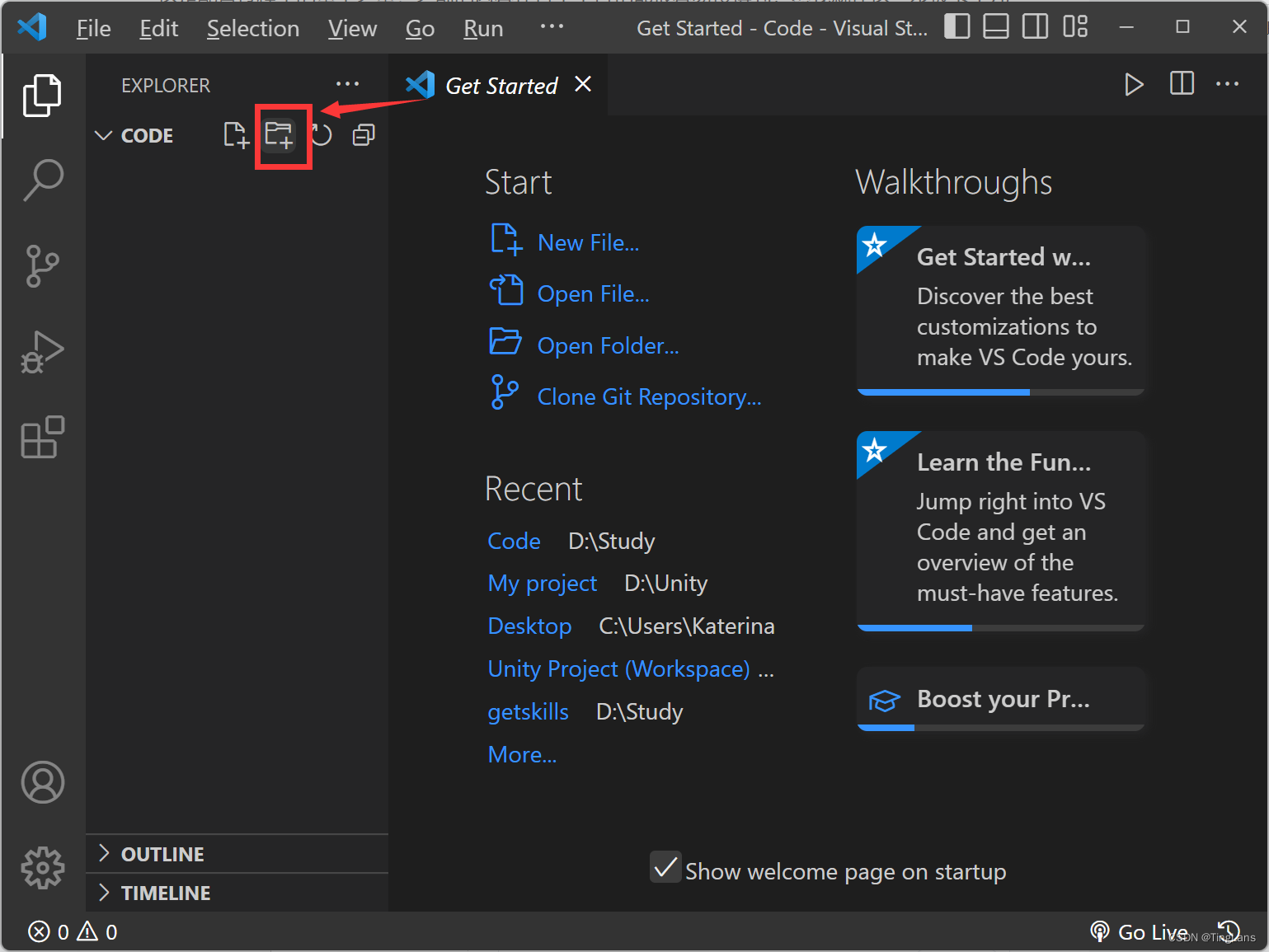
Task: Open the View menu
Action: [352, 28]
